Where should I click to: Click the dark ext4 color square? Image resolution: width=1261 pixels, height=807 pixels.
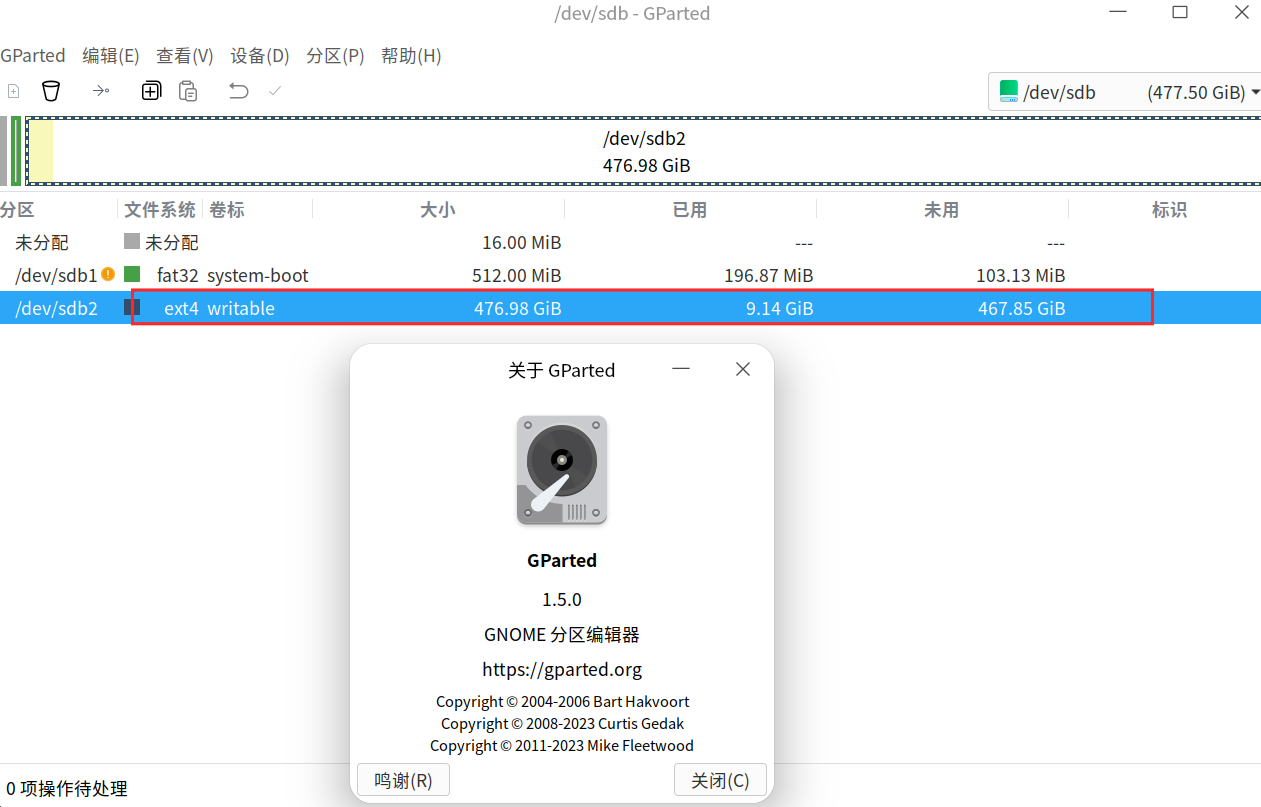[x=131, y=307]
